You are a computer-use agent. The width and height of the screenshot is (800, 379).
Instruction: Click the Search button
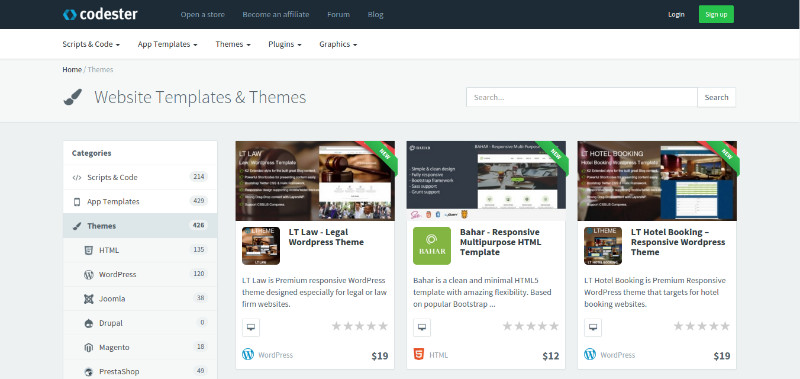pos(716,97)
